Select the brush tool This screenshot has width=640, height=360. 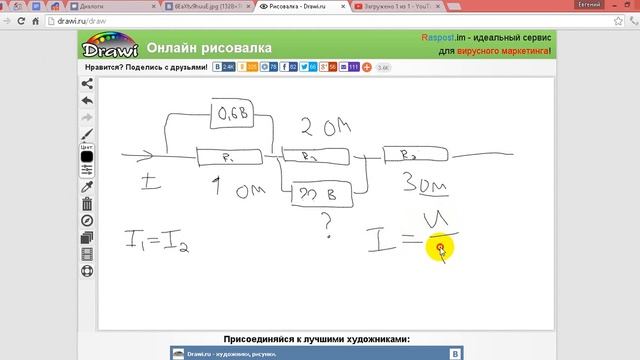(87, 134)
